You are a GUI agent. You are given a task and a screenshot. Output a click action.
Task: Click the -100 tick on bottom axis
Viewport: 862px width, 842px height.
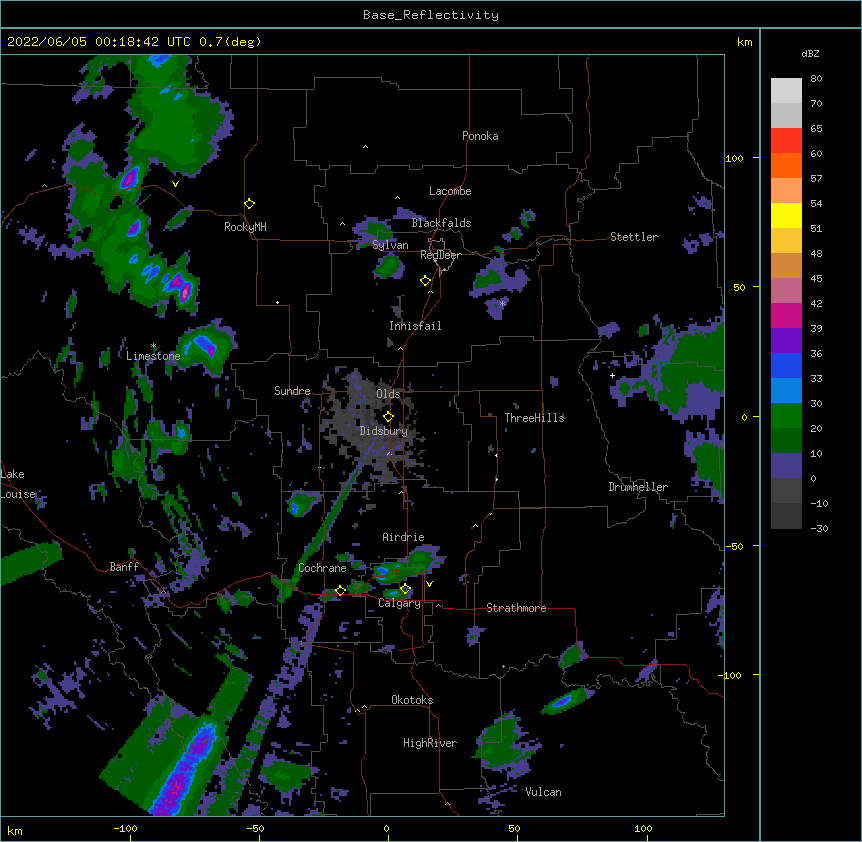pyautogui.click(x=125, y=828)
